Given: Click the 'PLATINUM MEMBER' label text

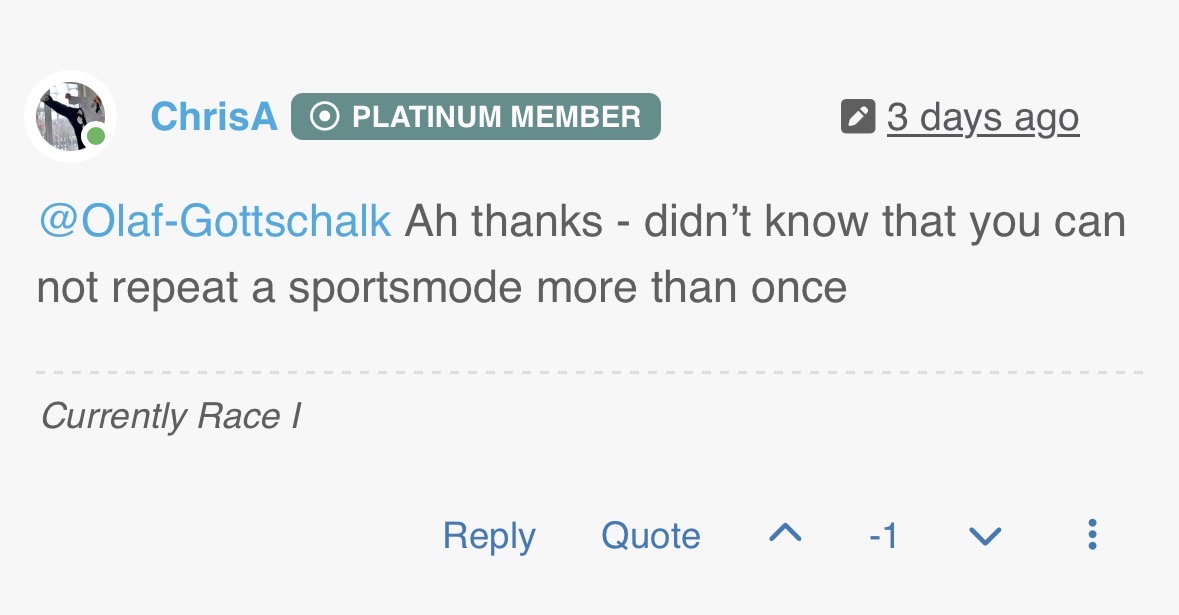Looking at the screenshot, I should coord(496,117).
